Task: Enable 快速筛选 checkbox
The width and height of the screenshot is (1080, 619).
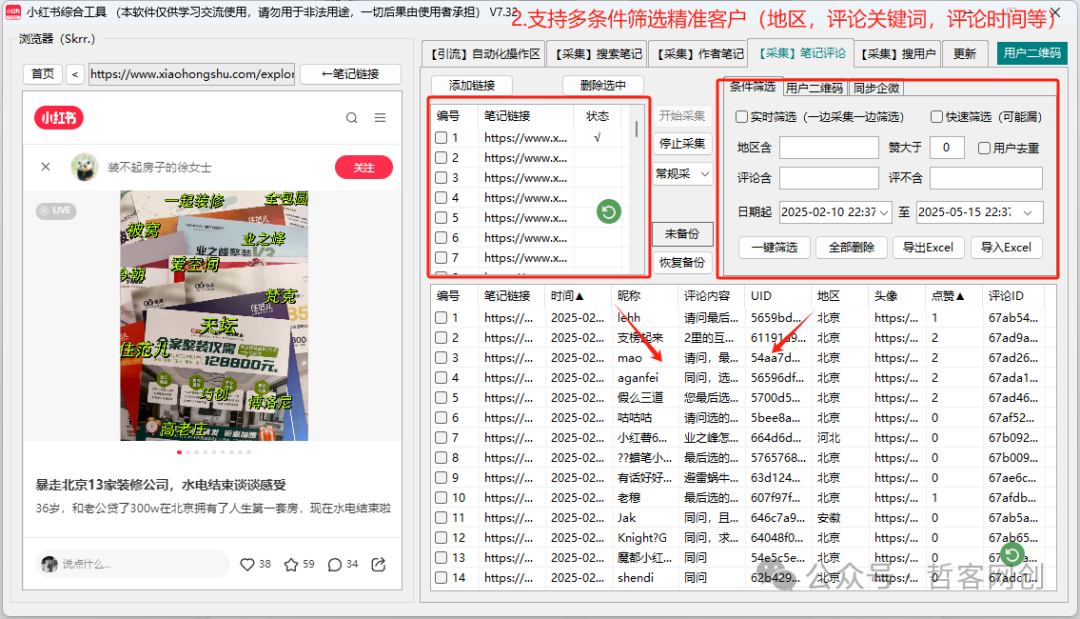Action: coord(937,117)
